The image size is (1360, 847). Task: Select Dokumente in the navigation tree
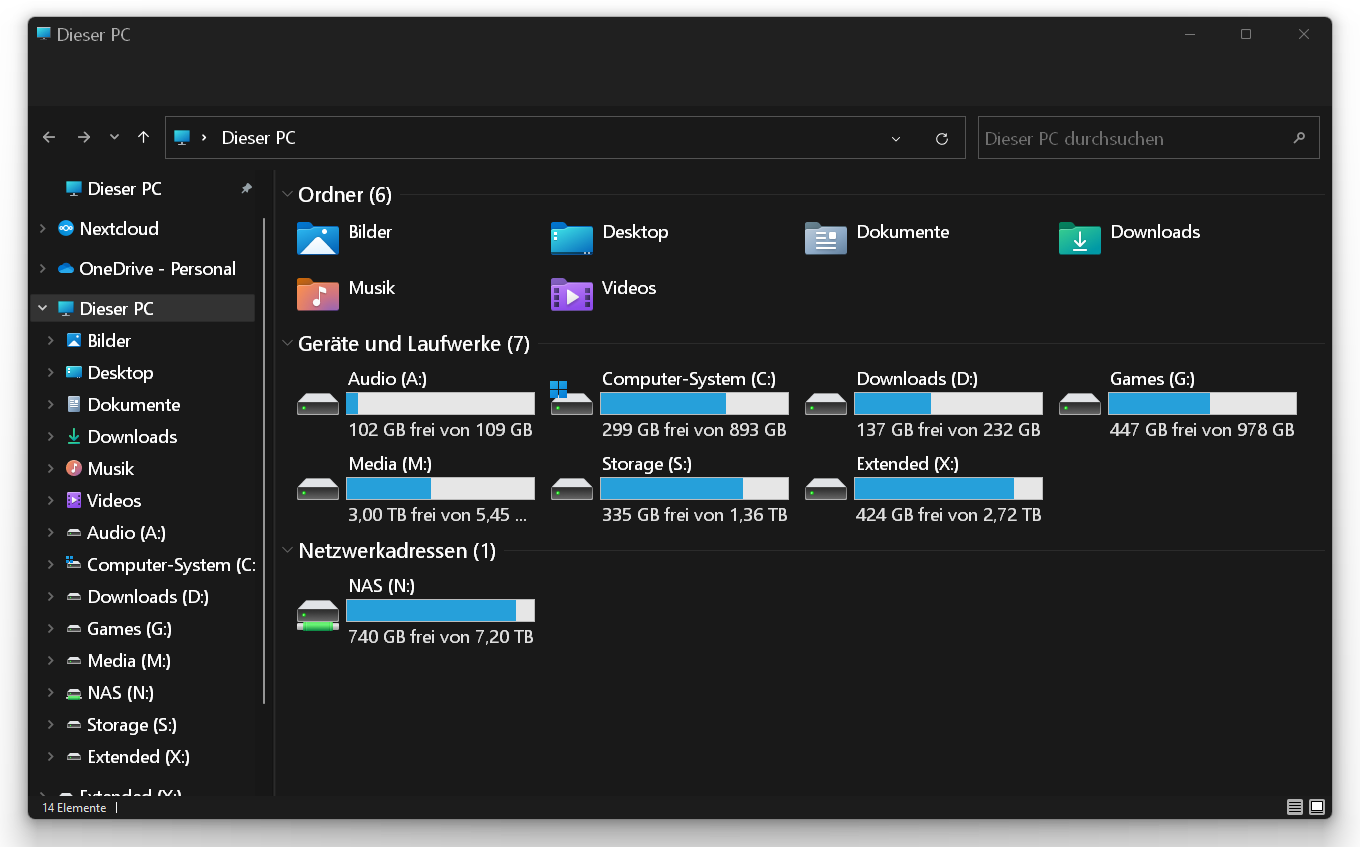[x=134, y=405]
